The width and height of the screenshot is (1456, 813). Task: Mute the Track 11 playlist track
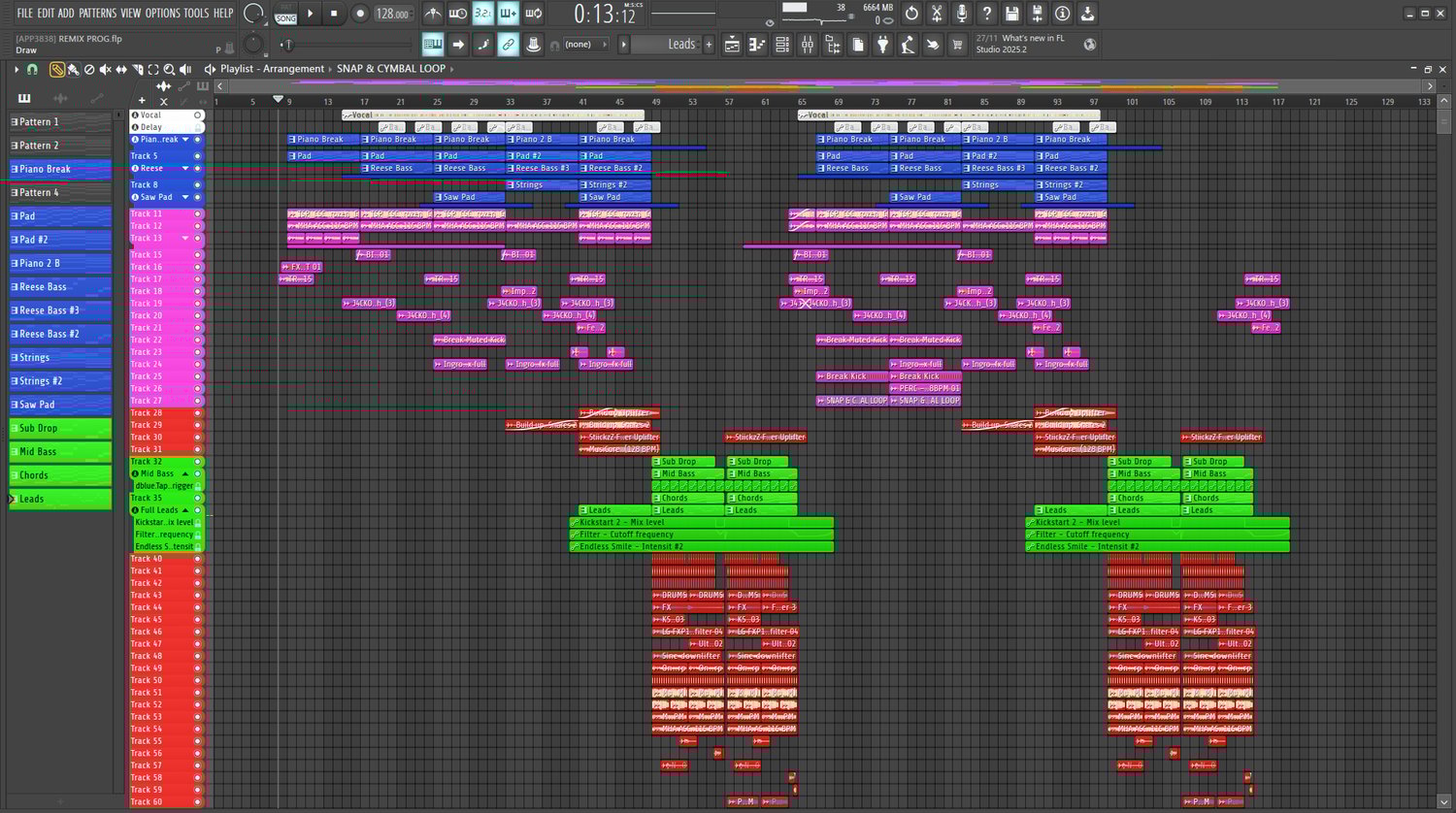198,213
